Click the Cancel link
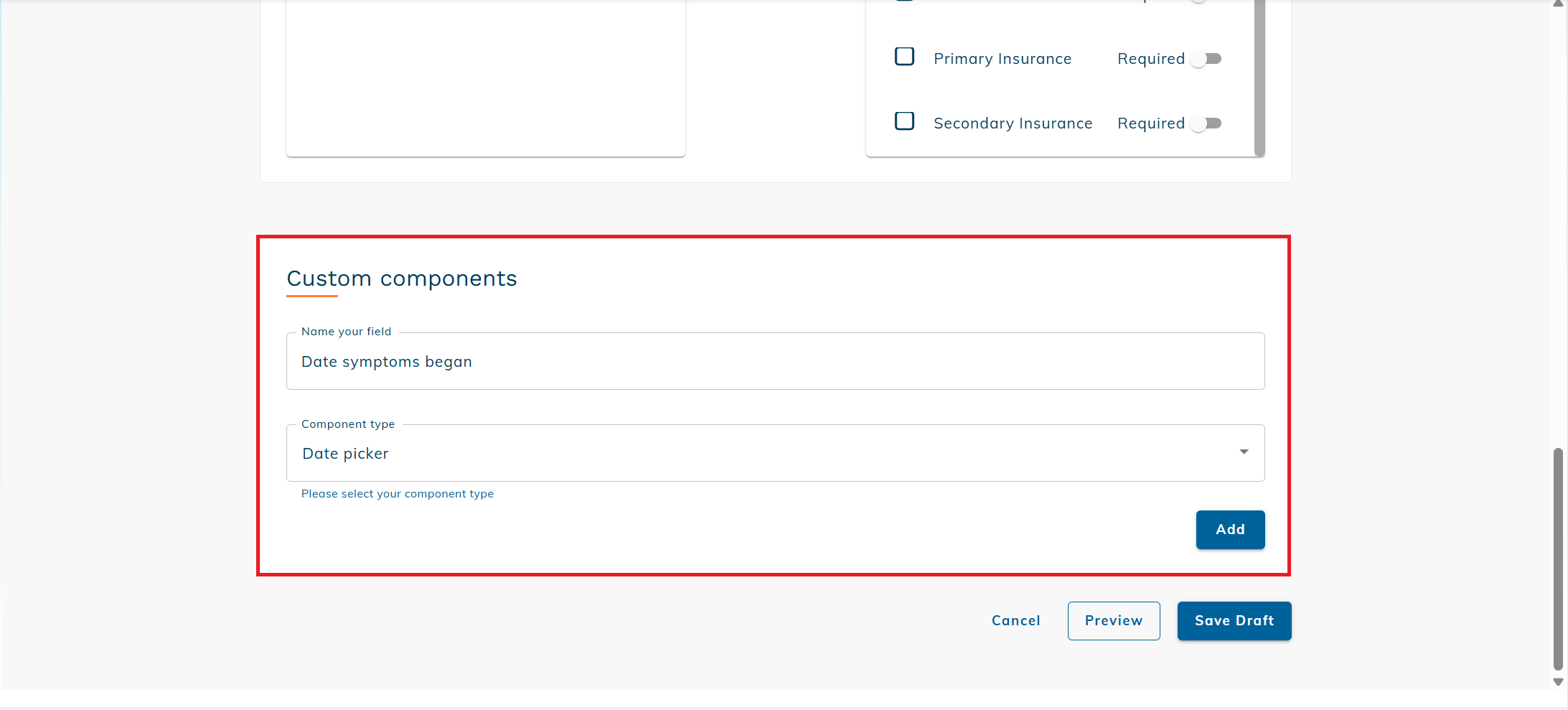 click(1015, 621)
